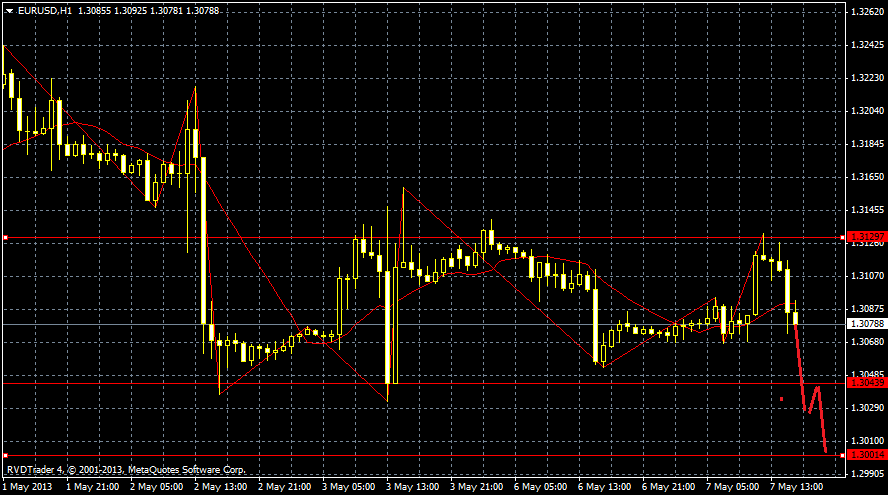The width and height of the screenshot is (888, 495).
Task: Click the "7 May 13:00" time label
Action: point(800,487)
